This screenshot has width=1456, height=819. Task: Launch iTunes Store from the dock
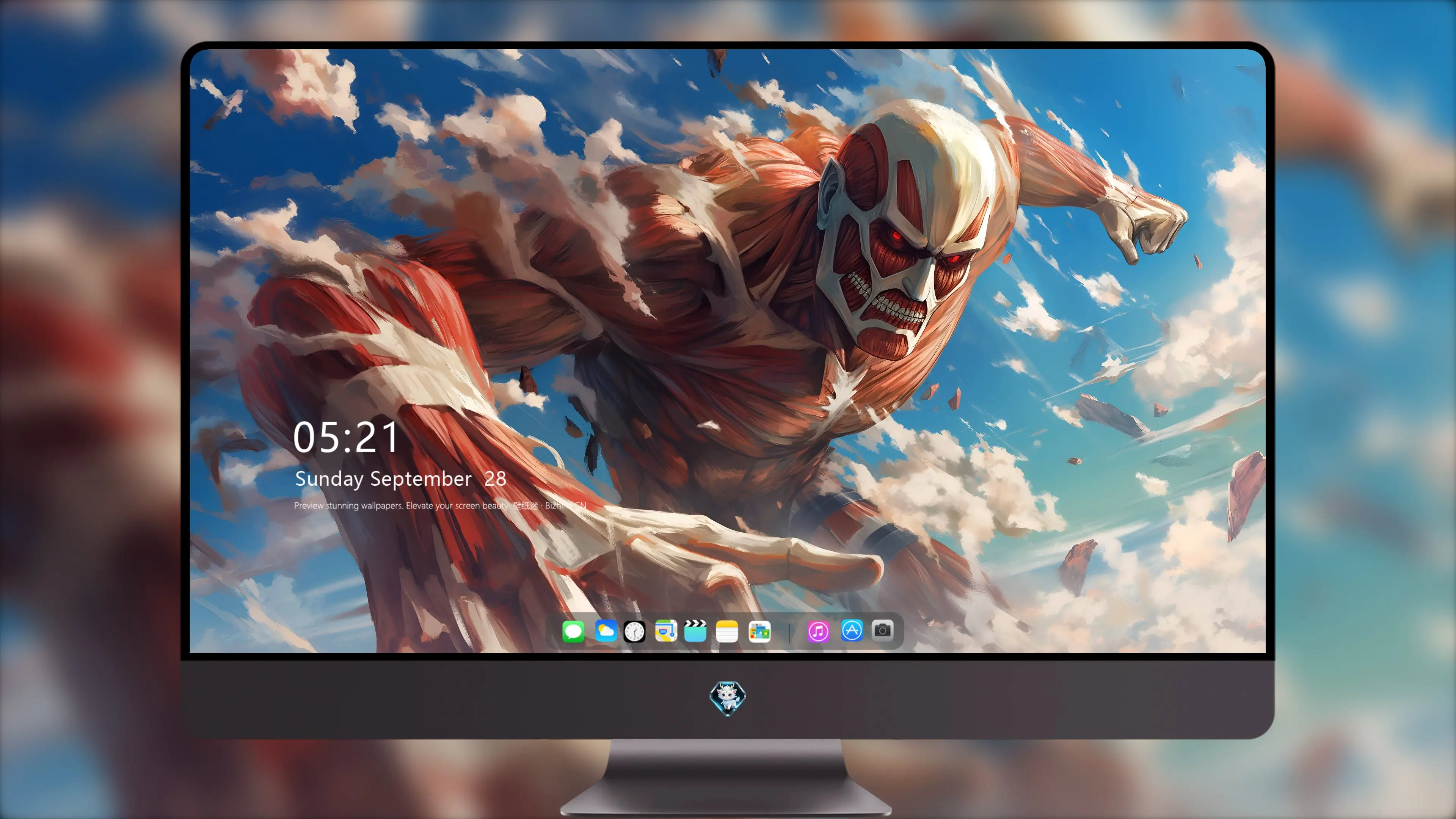click(819, 631)
